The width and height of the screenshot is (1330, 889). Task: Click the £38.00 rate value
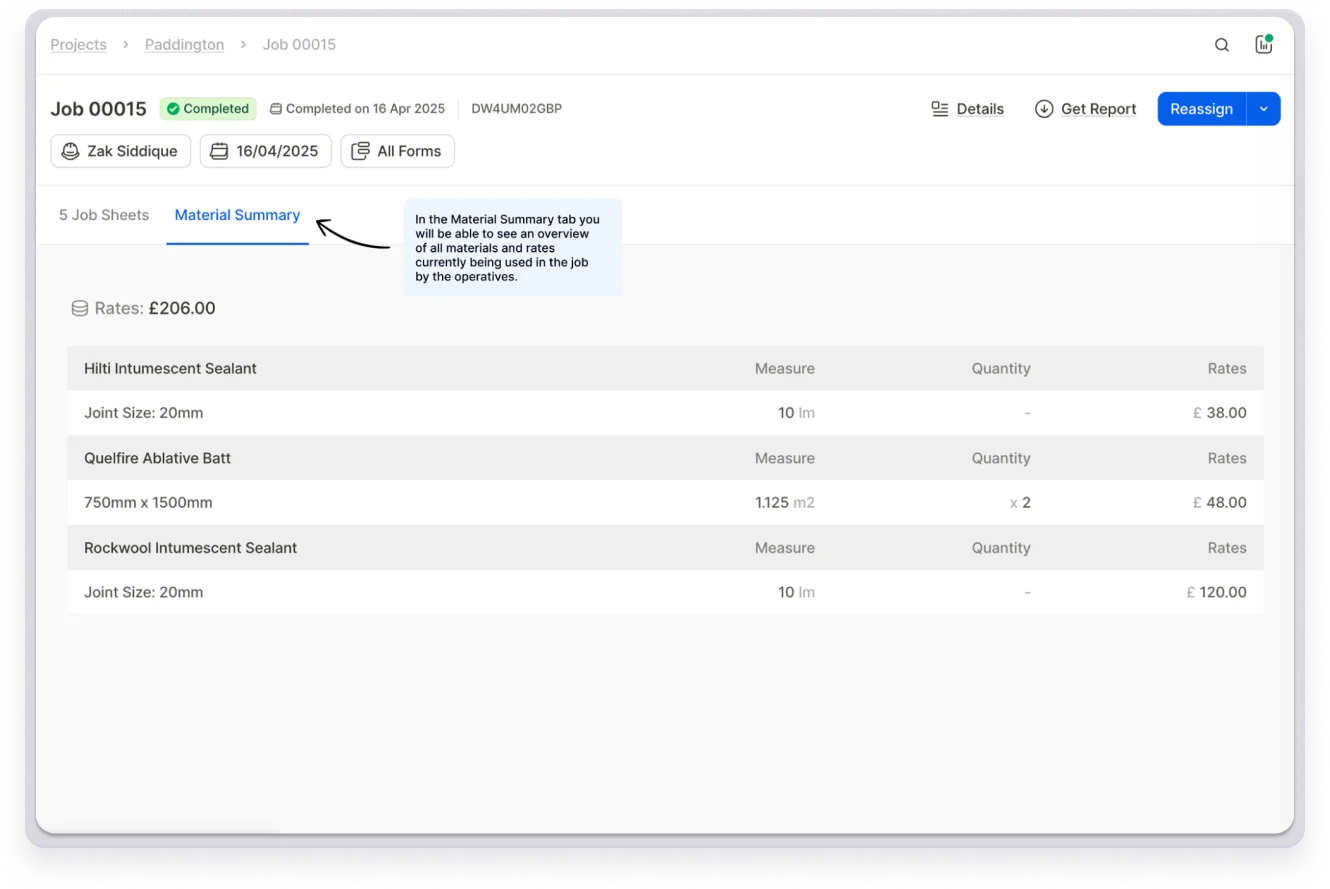(1220, 413)
